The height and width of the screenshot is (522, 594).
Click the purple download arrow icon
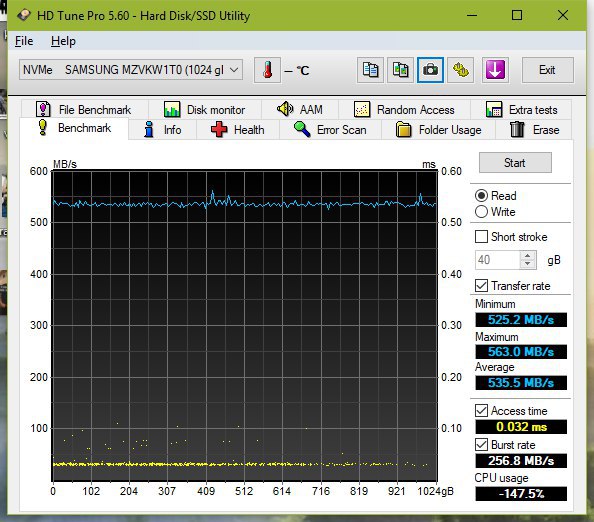point(496,70)
